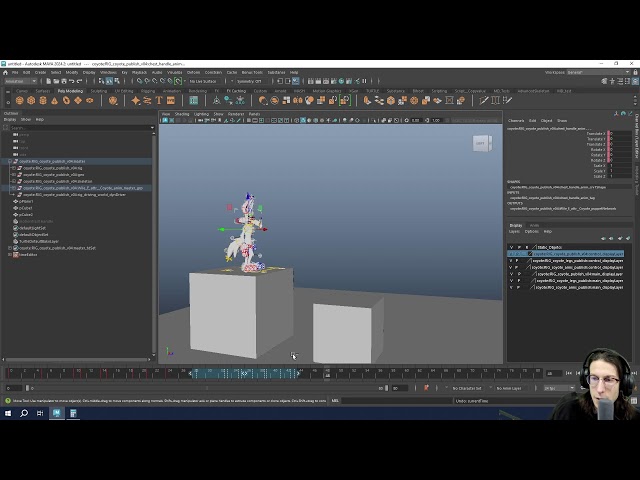Toggle the auto keyframe button

coord(426,388)
